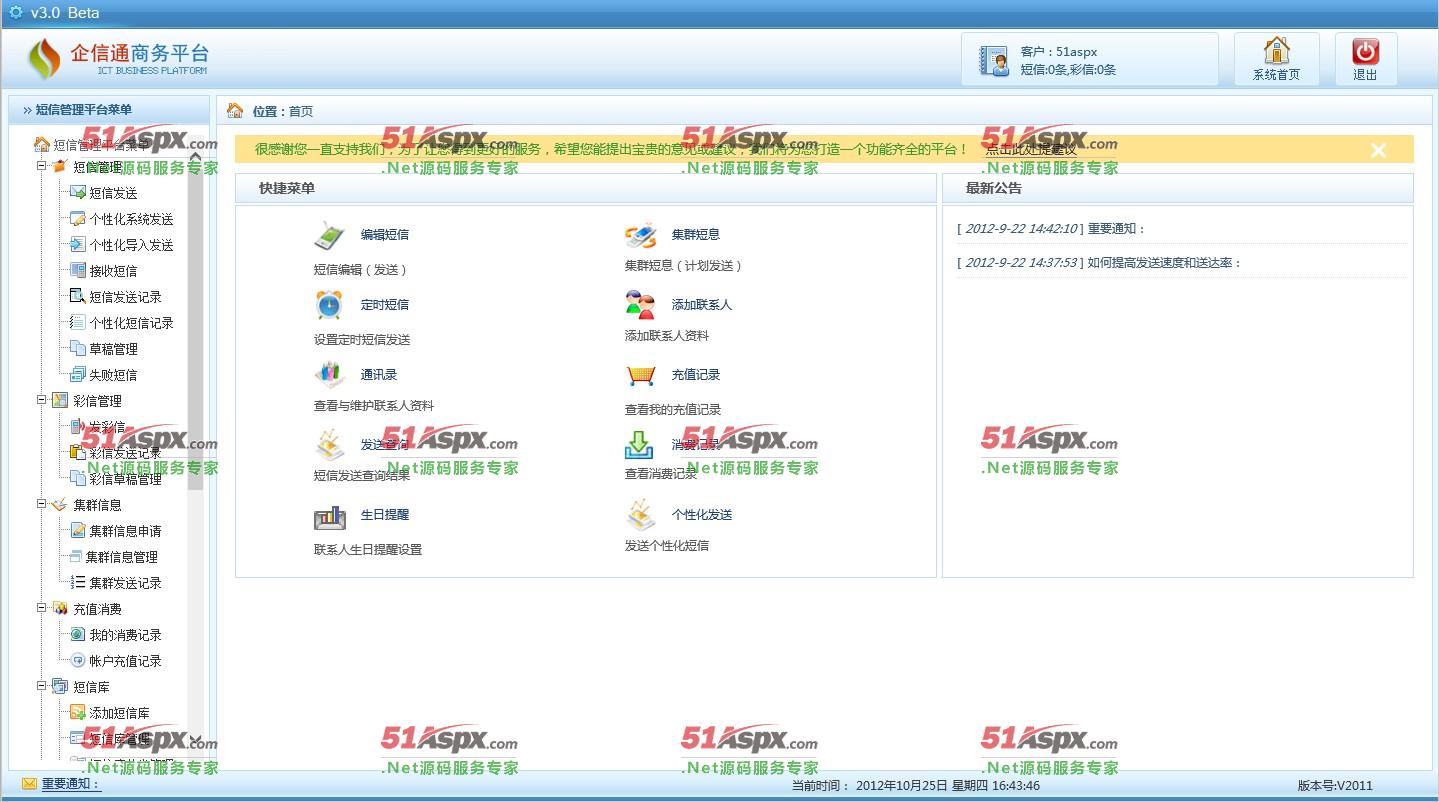Click the 消费记录 download tray icon

click(639, 445)
